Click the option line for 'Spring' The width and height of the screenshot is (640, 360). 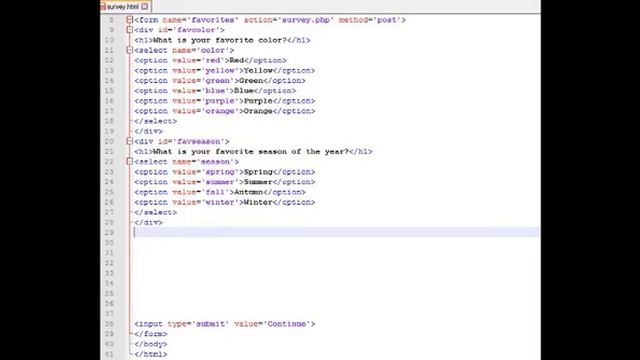click(x=225, y=172)
